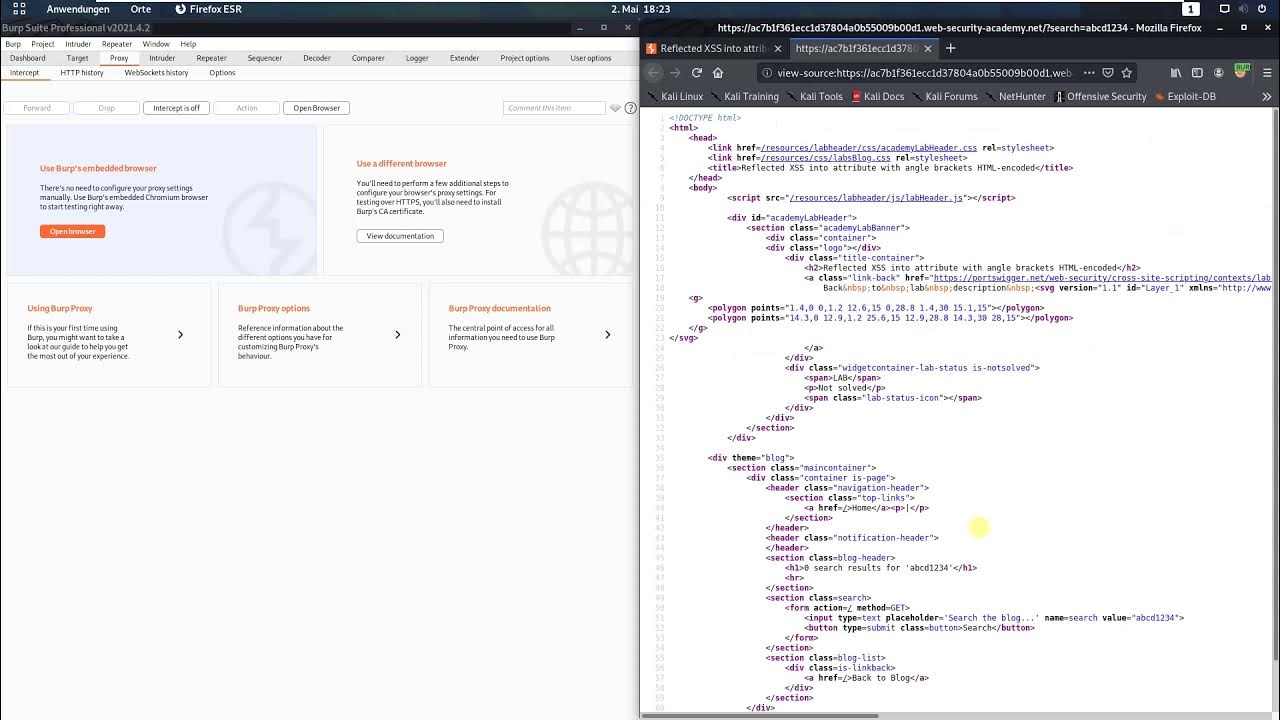This screenshot has height=720, width=1280.
Task: Open the Intruder menu in Burp menu bar
Action: click(x=78, y=44)
